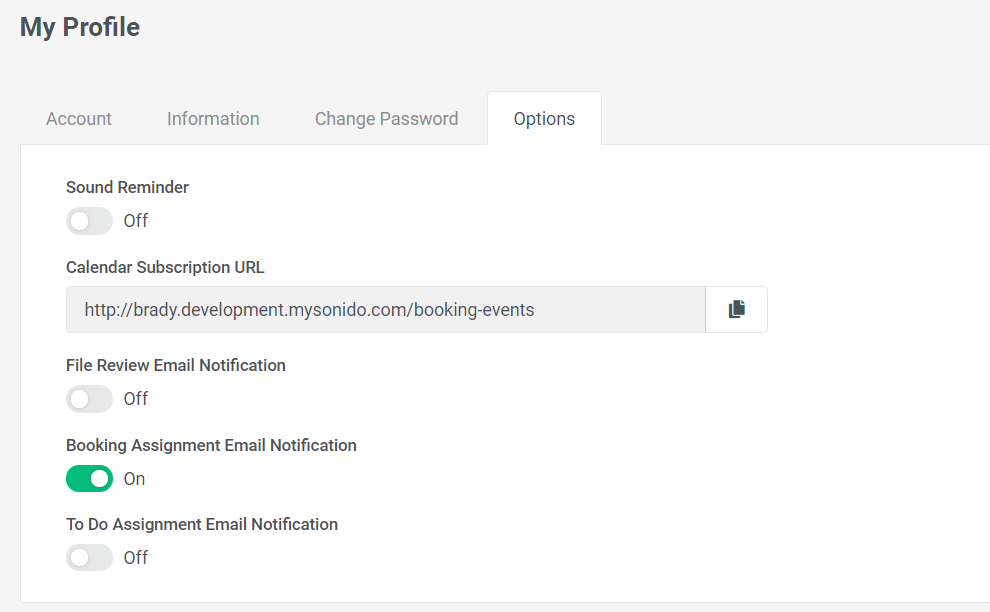The height and width of the screenshot is (612, 990).
Task: Click the File Review Email Notification label
Action: coord(176,366)
